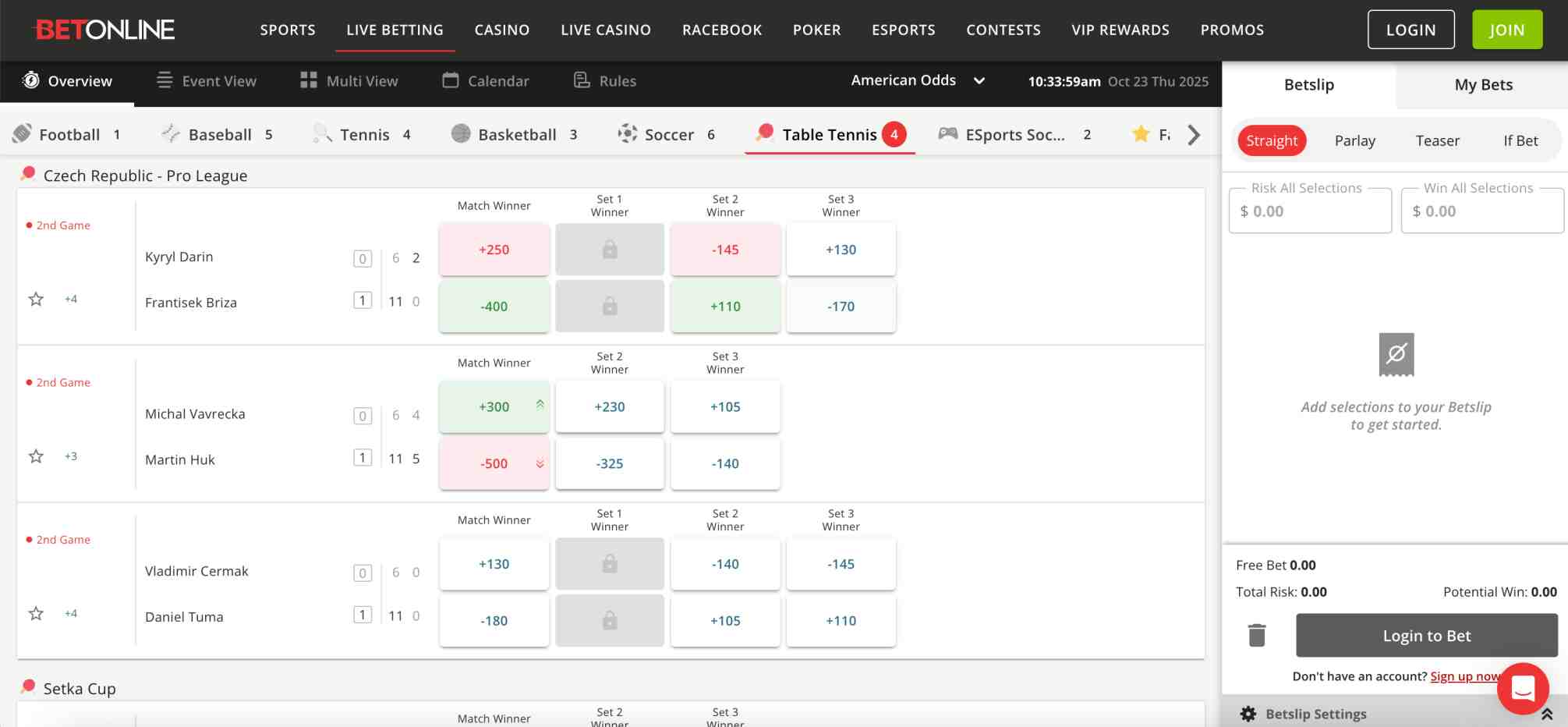Star the Vladimir Cermak match
1568x727 pixels.
[x=35, y=613]
